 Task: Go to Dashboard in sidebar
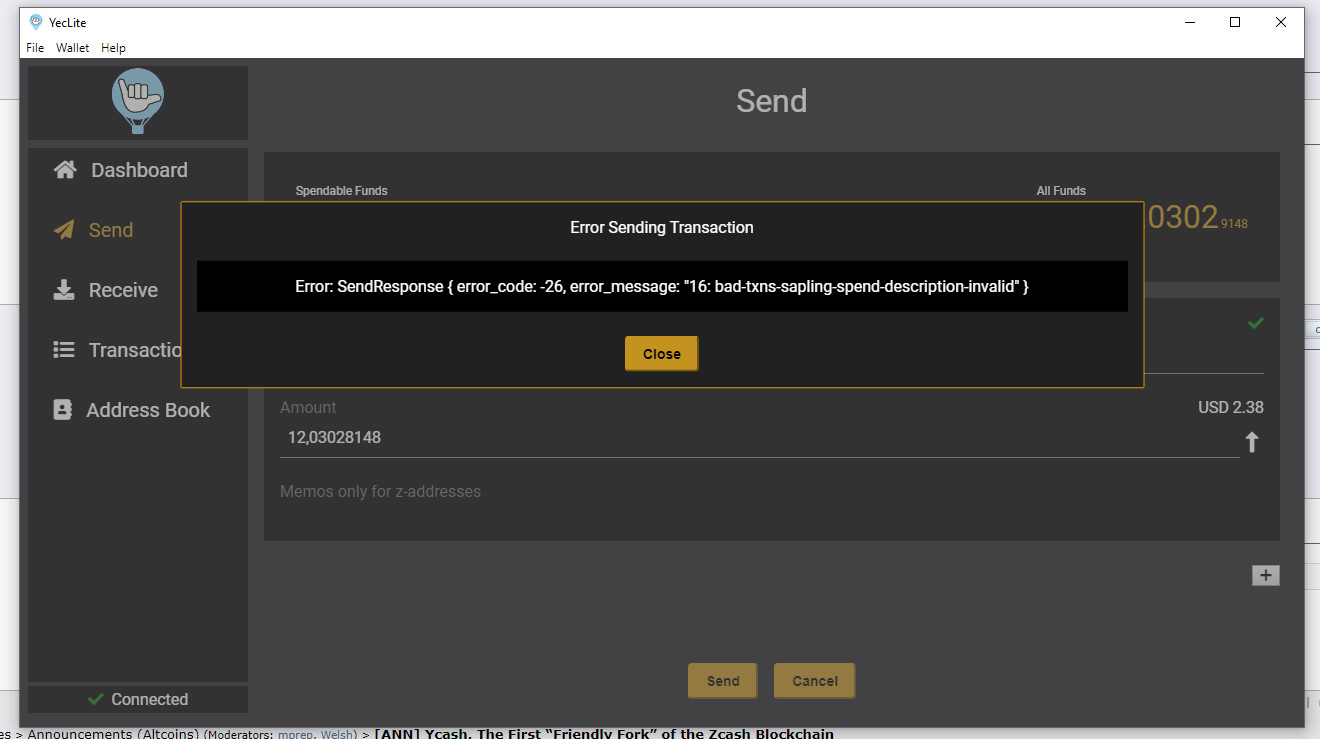138,170
